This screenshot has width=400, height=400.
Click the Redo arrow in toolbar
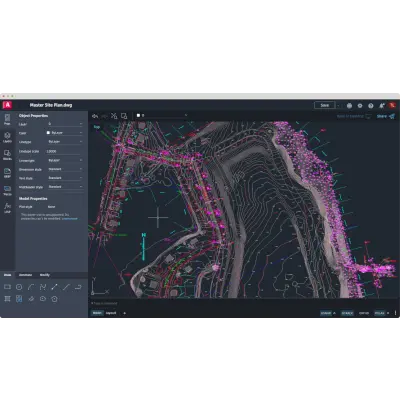click(x=104, y=116)
